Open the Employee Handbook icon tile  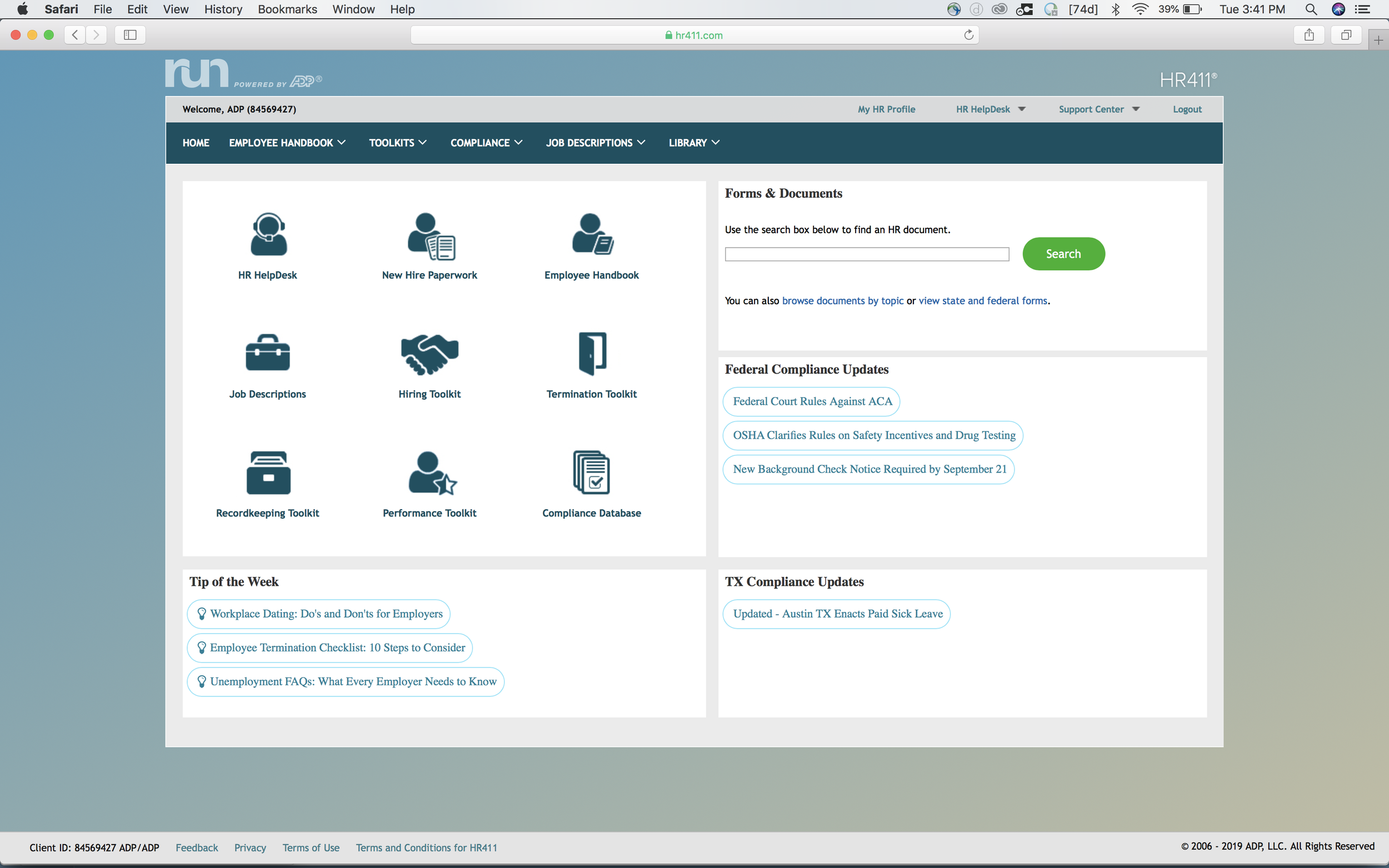[x=593, y=234]
